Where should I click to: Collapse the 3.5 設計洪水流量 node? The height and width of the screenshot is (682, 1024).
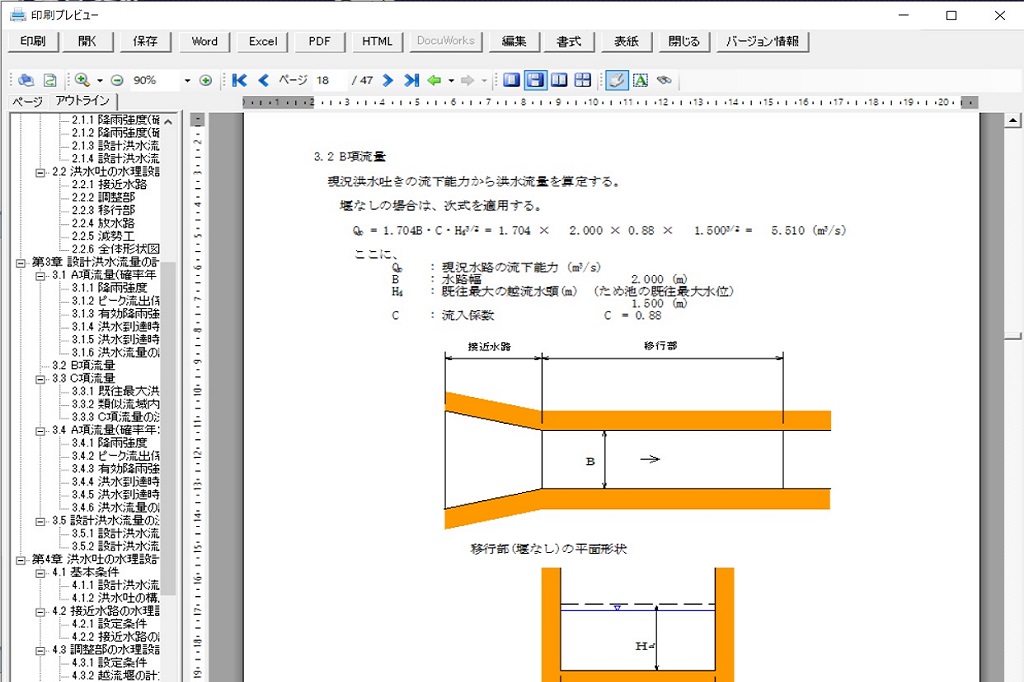pyautogui.click(x=40, y=521)
